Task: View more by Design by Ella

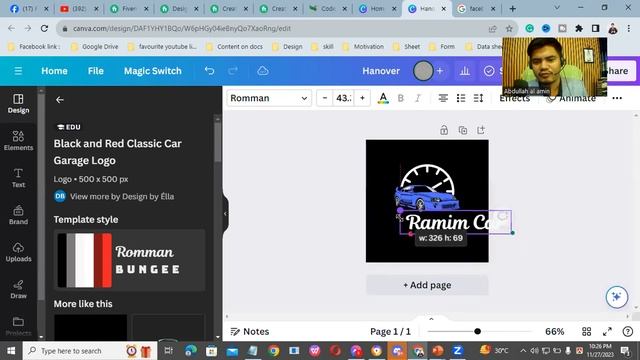Action: [x=122, y=196]
